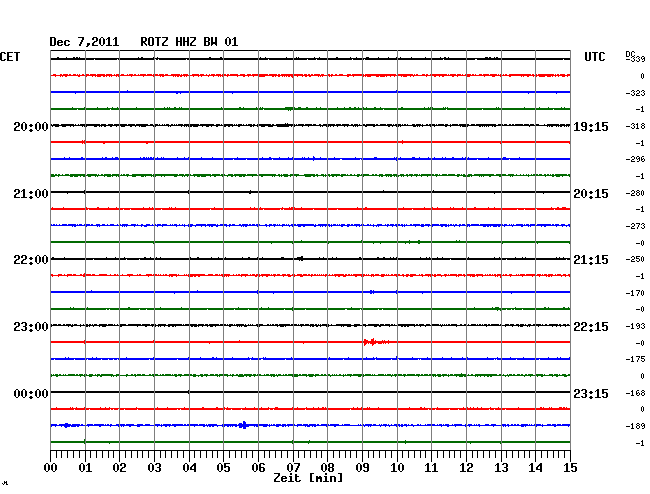This screenshot has width=650, height=494.
Task: Click the minute axis label '13'
Action: coord(501,468)
